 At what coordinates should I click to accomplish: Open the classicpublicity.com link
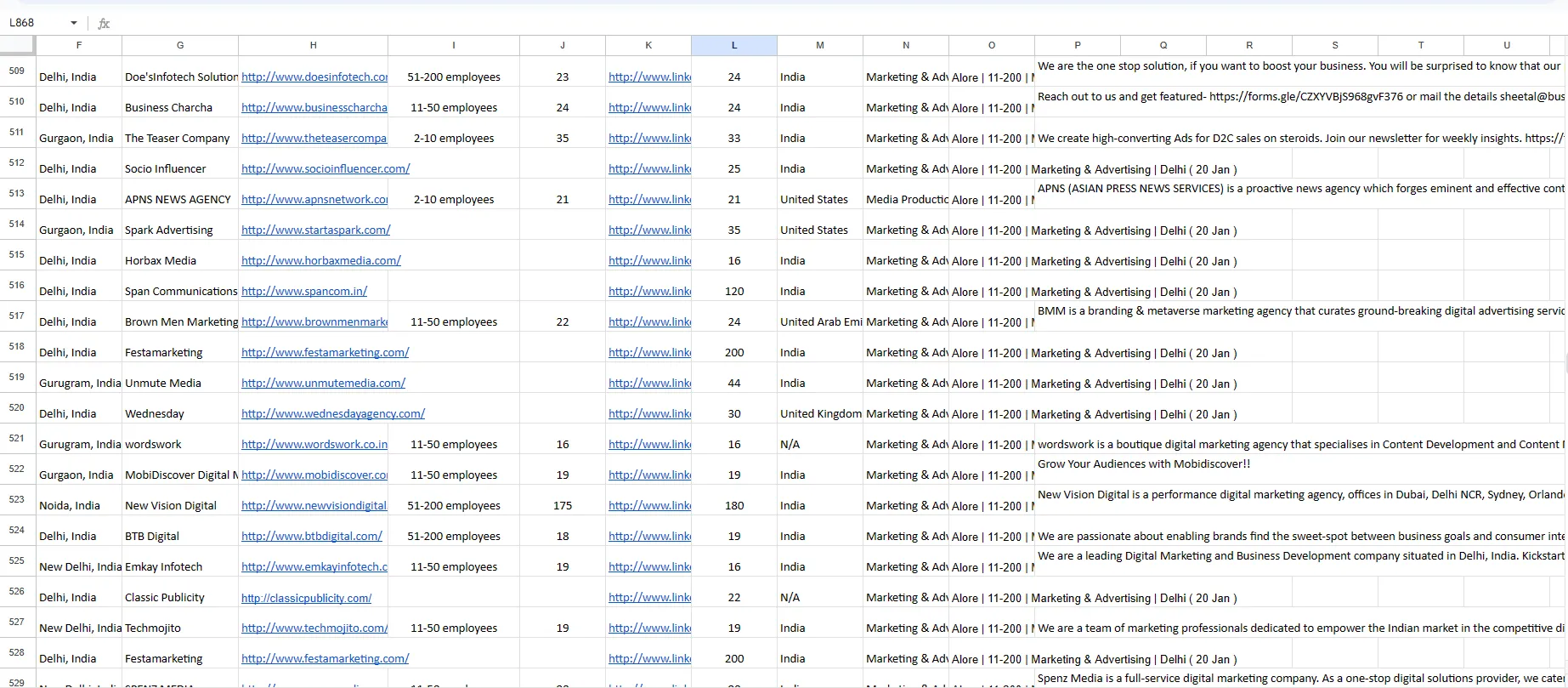[307, 598]
